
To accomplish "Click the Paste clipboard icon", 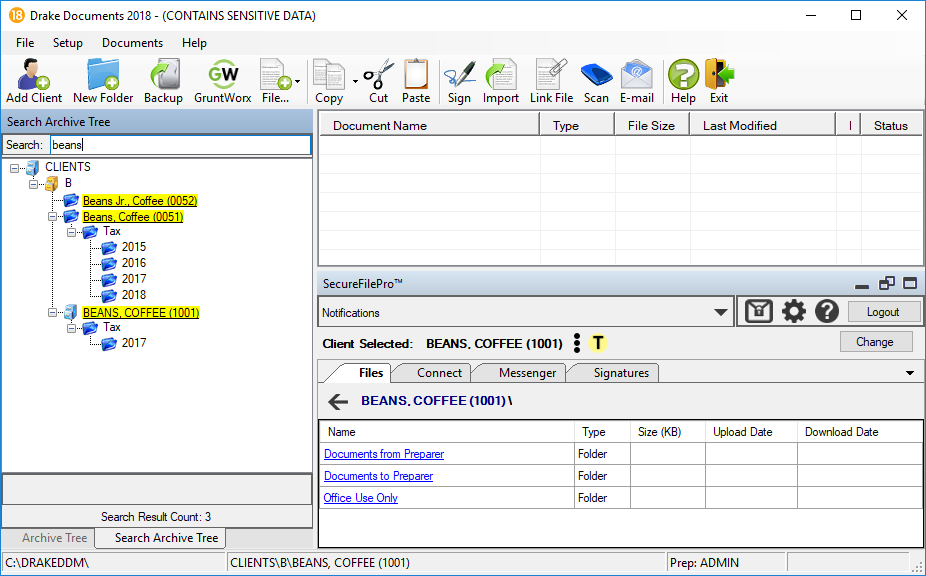I will 416,81.
